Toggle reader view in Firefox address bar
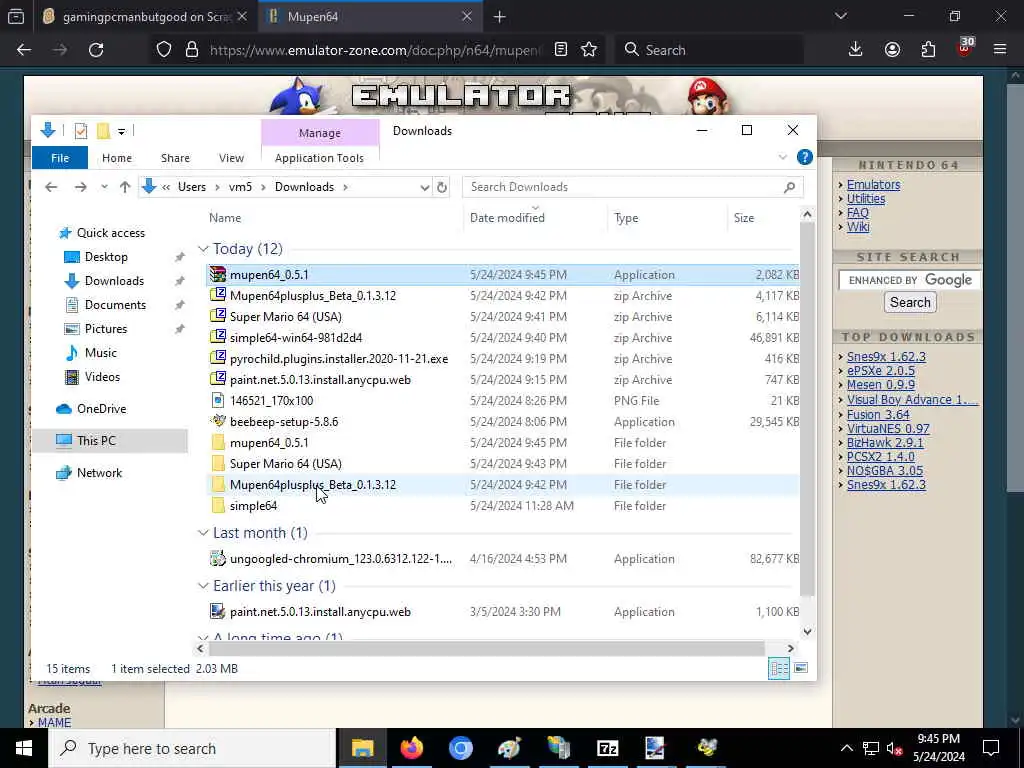The height and width of the screenshot is (768, 1024). (x=560, y=50)
